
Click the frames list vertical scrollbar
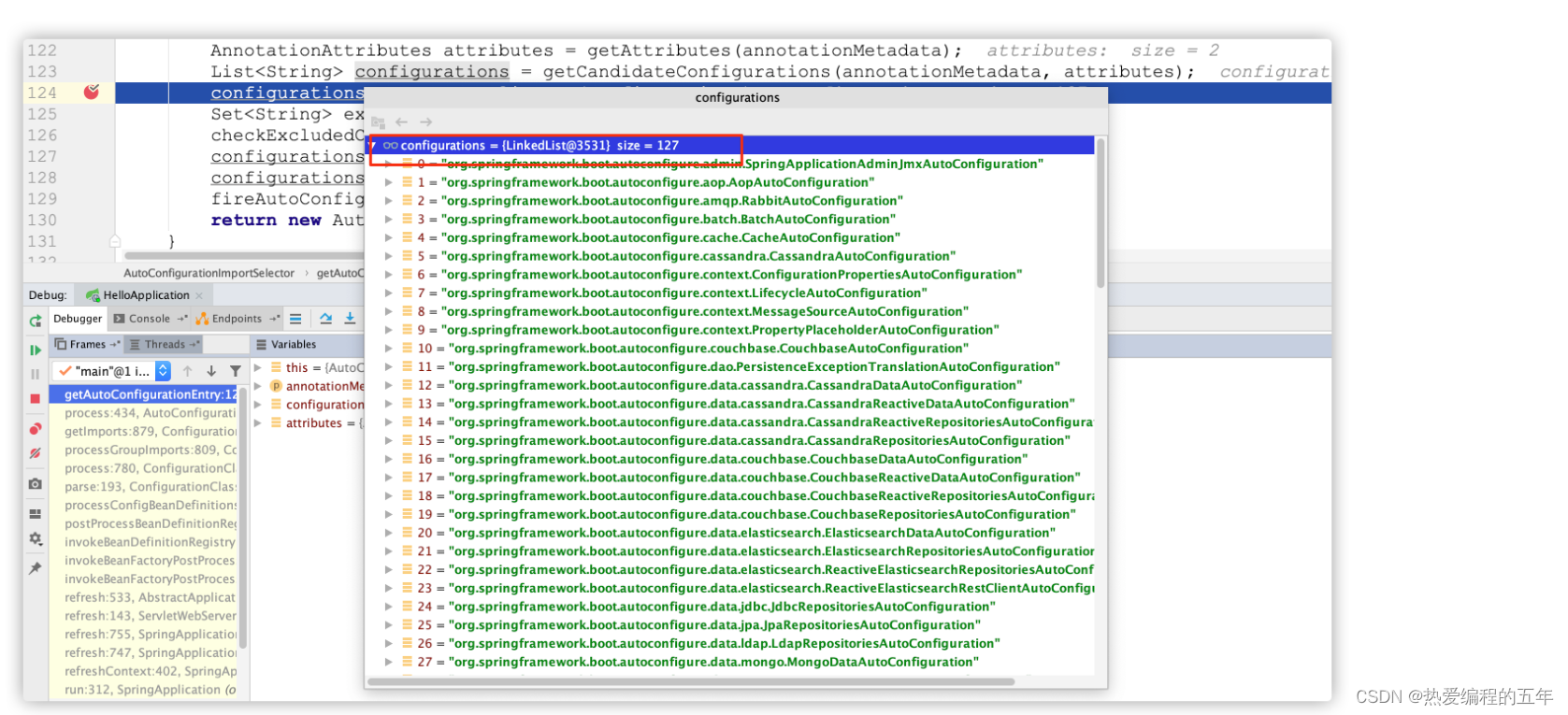(x=243, y=519)
